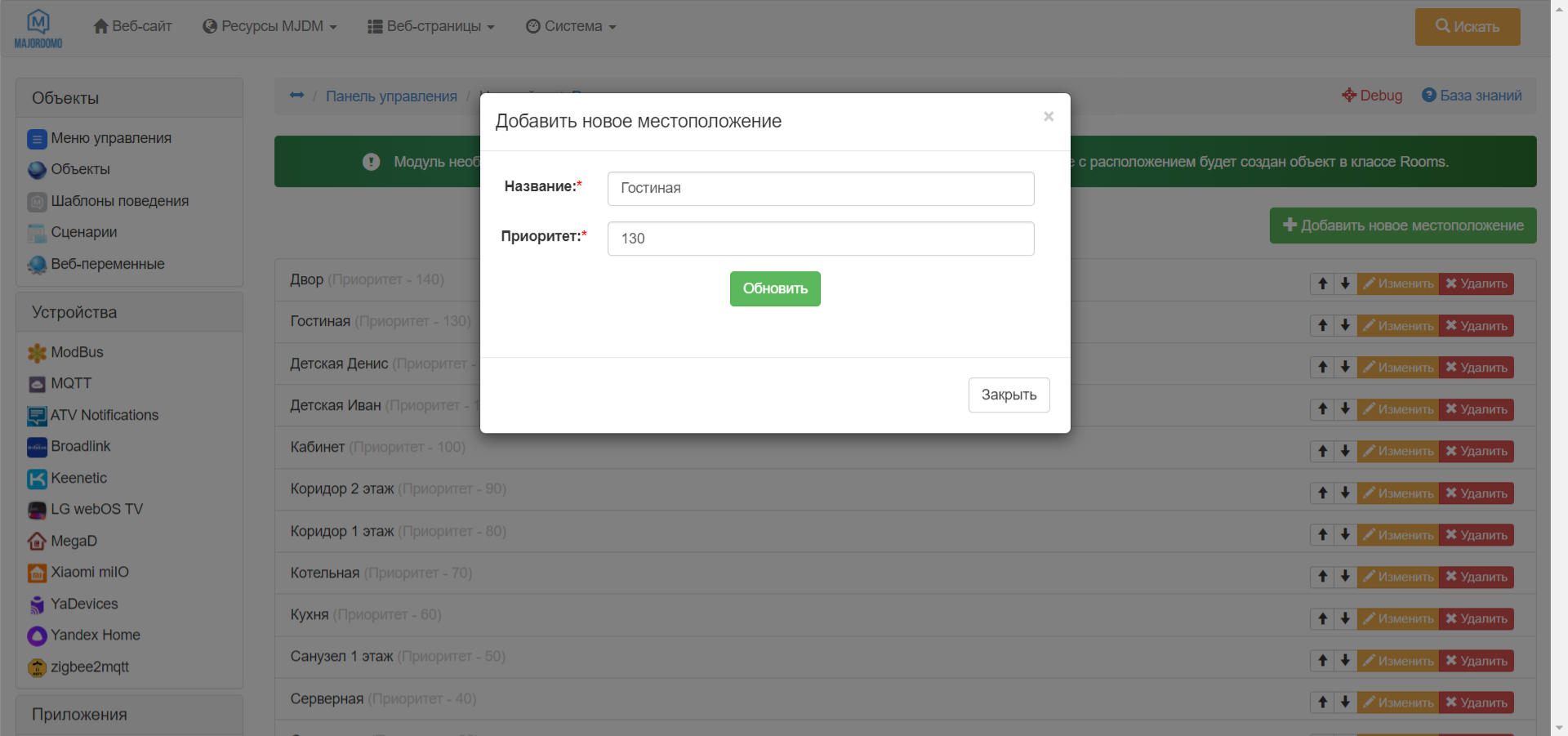Image resolution: width=1568 pixels, height=736 pixels.
Task: Open the Keenetic integration
Action: pyautogui.click(x=78, y=478)
